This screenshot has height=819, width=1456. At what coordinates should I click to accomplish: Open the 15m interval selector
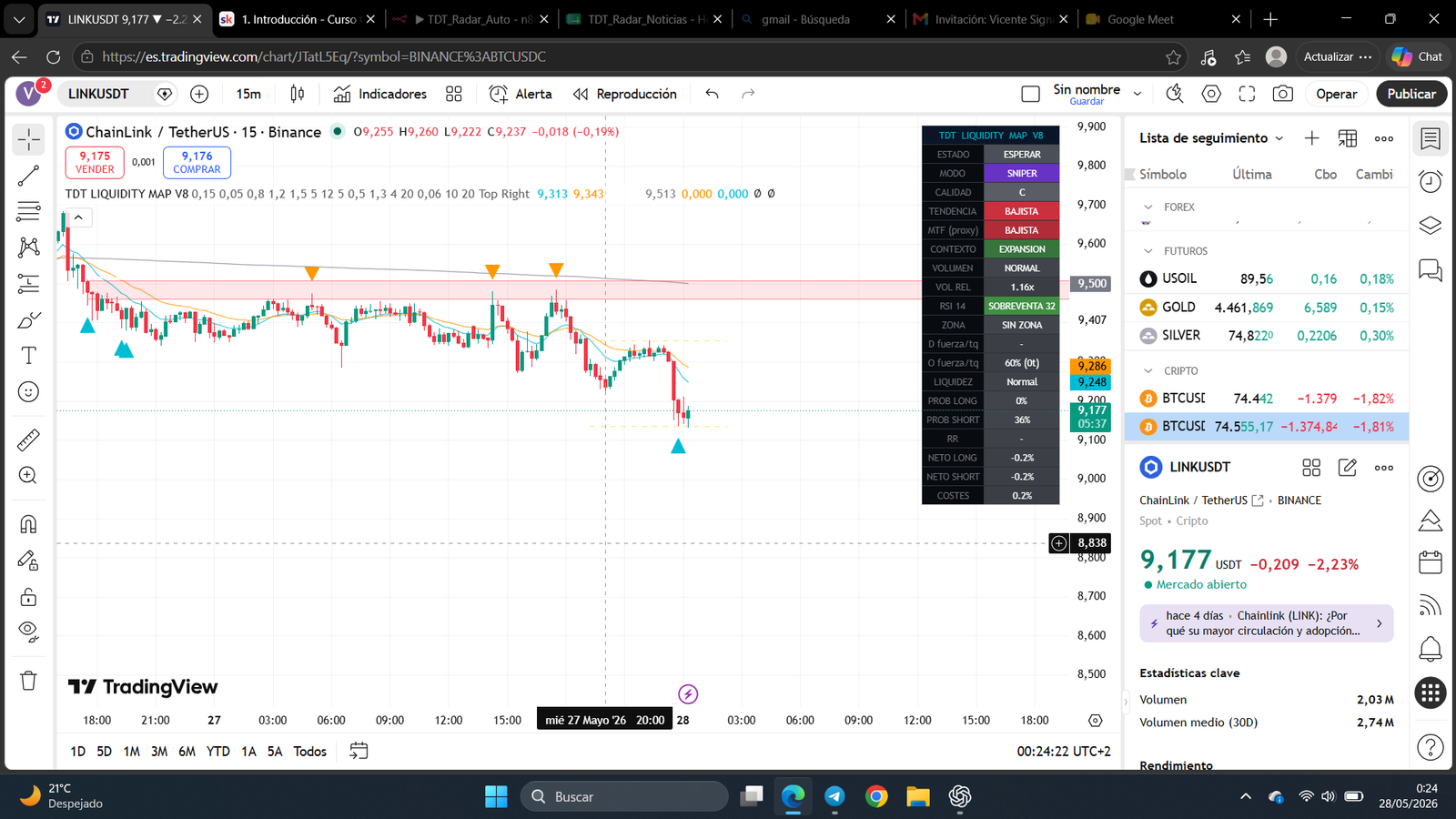248,94
